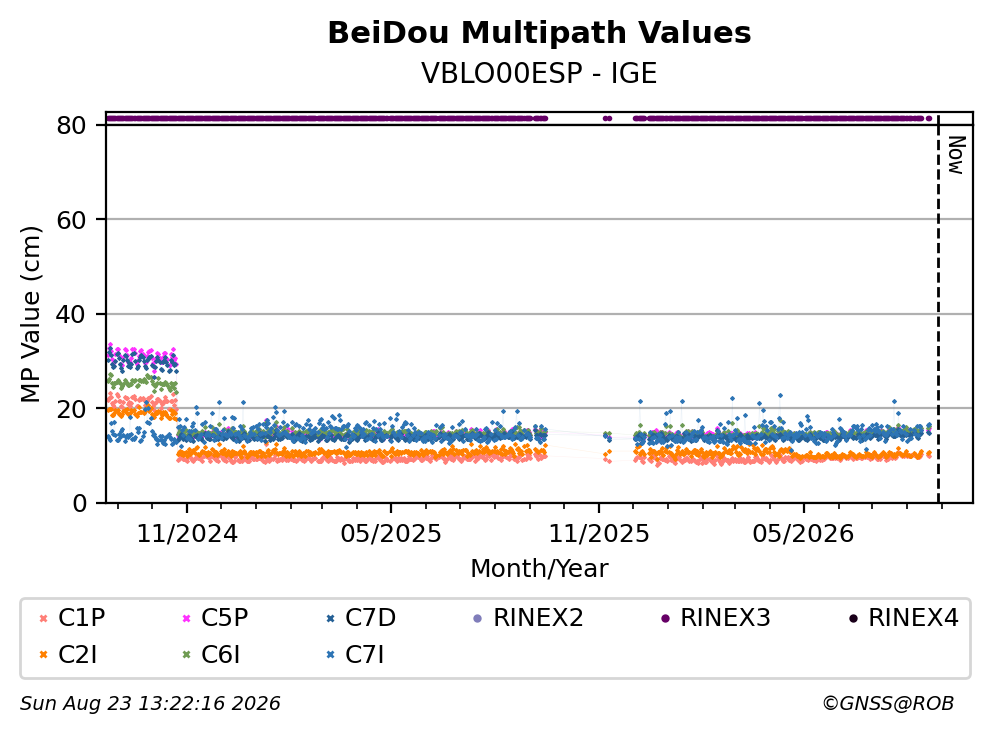The width and height of the screenshot is (993, 734).
Task: Click the 11/2024 x-axis tick label
Action: pos(187,534)
